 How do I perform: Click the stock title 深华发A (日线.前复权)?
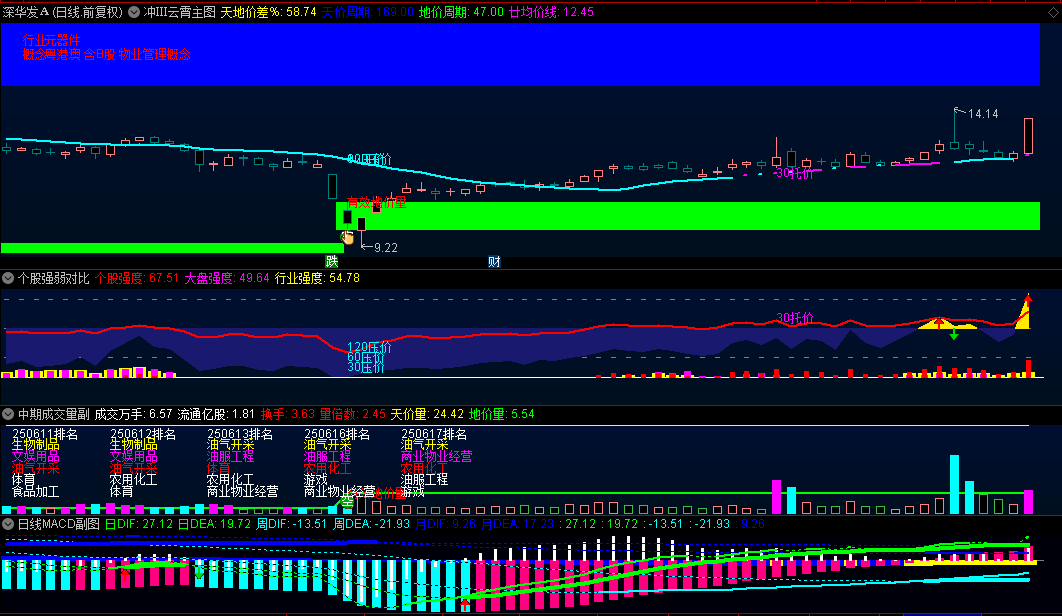pos(63,12)
